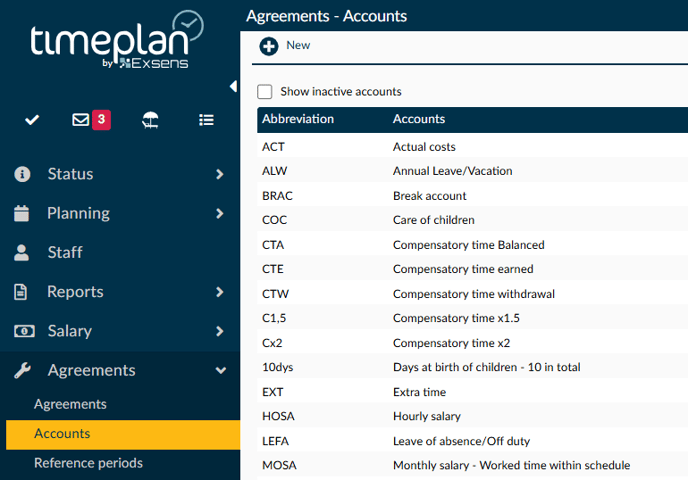The image size is (688, 480).
Task: Collapse the sidebar with the arrow handle
Action: tap(233, 86)
